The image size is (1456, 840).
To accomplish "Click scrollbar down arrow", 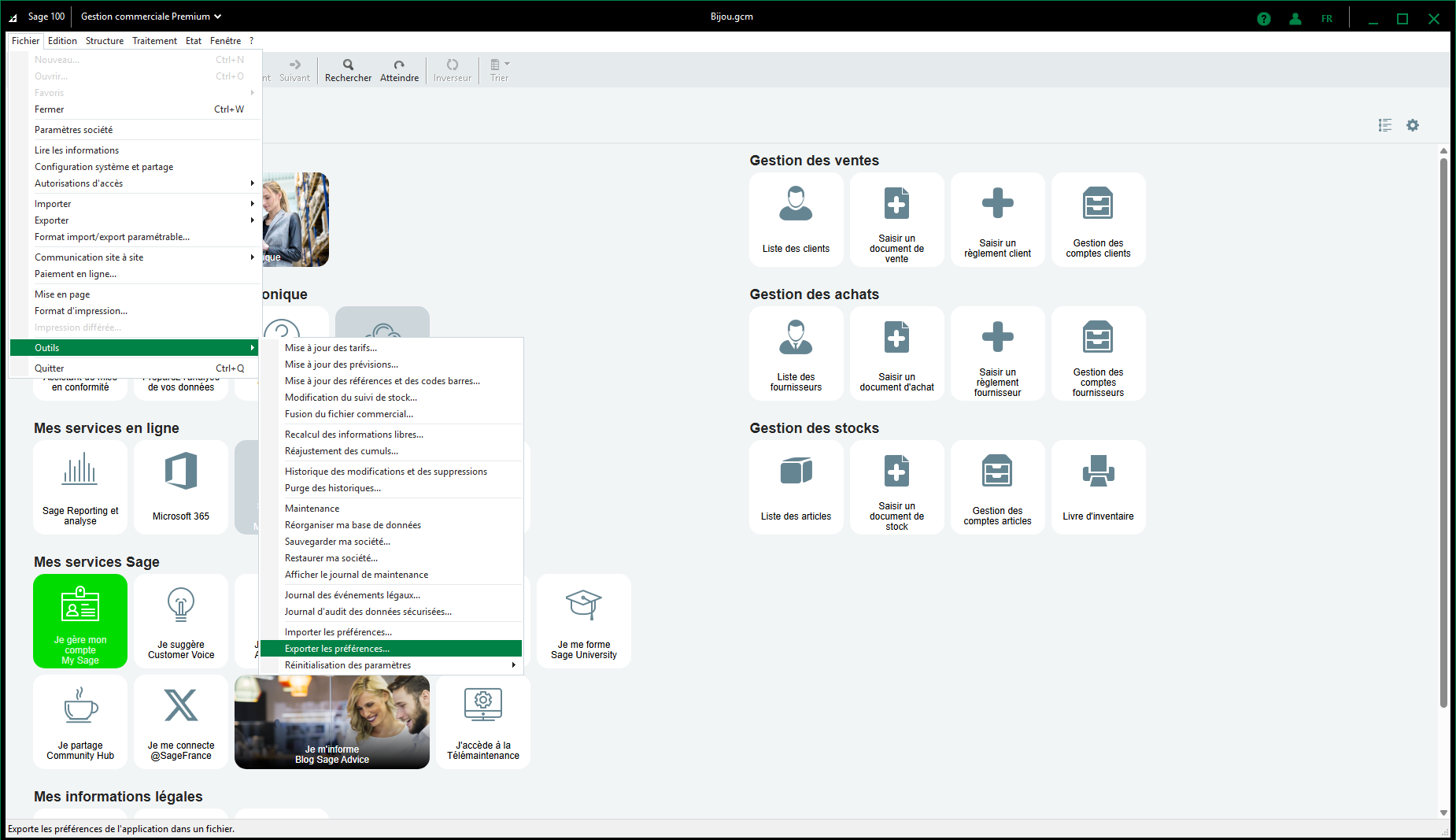I will point(1443,813).
